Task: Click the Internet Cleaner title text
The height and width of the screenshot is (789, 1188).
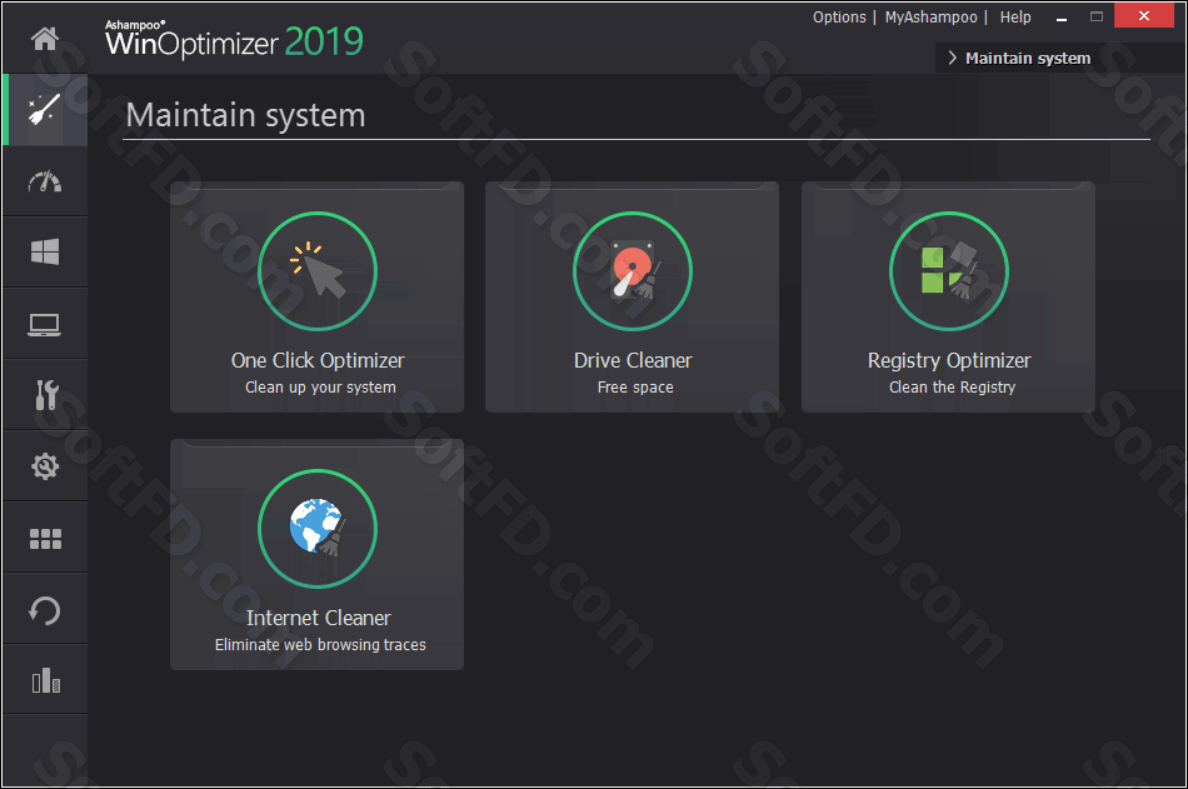Action: pos(318,618)
